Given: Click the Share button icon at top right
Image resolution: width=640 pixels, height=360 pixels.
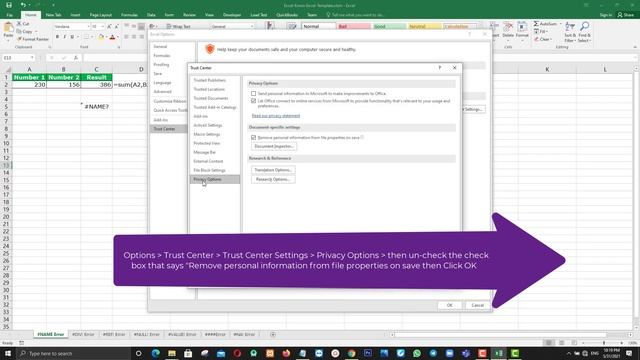Looking at the screenshot, I should (x=620, y=15).
